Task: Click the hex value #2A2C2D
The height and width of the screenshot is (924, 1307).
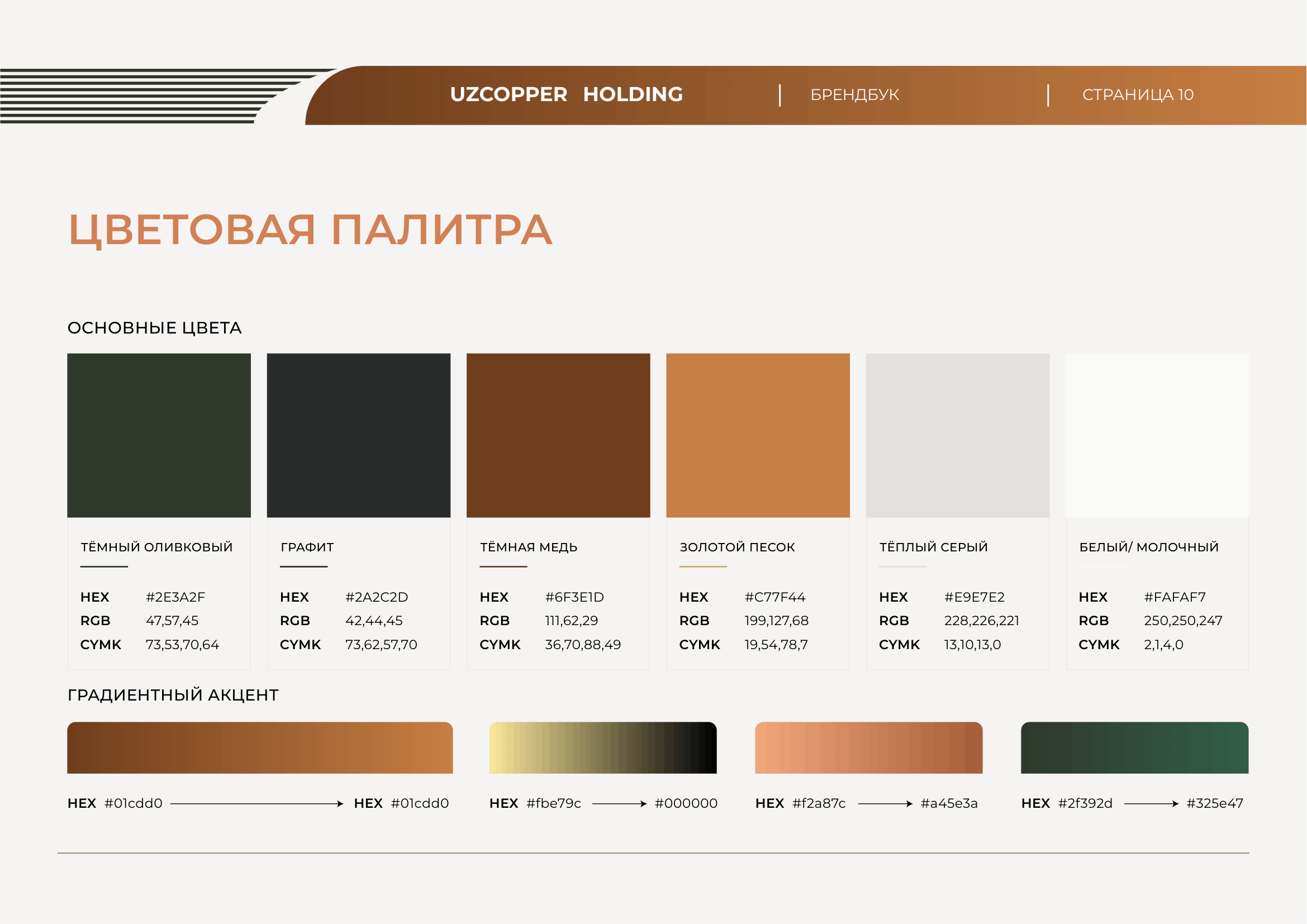Action: 377,597
